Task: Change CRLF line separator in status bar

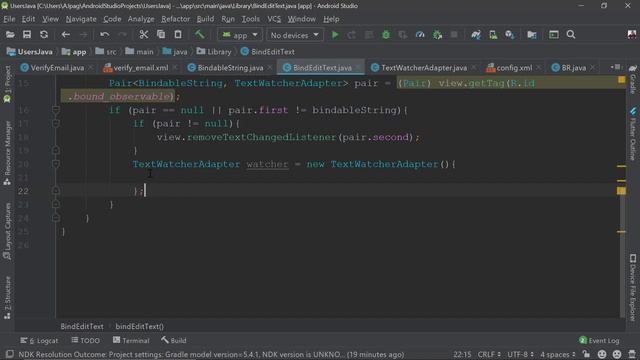Action: [x=489, y=354]
